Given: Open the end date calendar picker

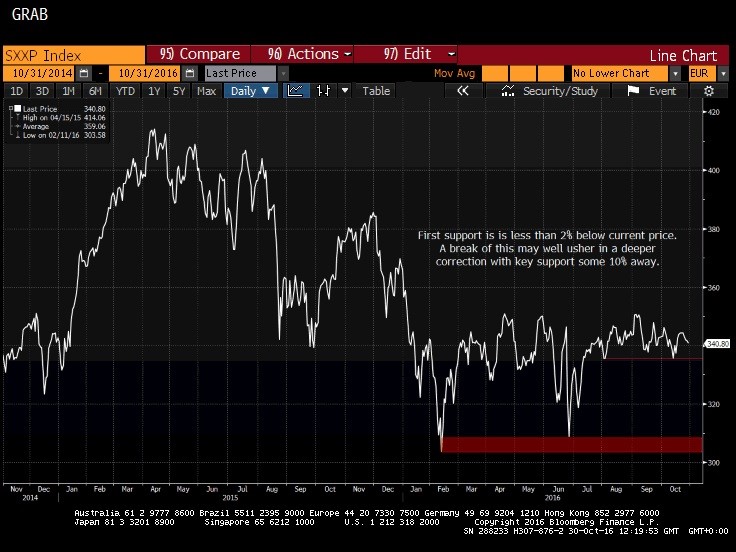Looking at the screenshot, I should click(x=189, y=73).
